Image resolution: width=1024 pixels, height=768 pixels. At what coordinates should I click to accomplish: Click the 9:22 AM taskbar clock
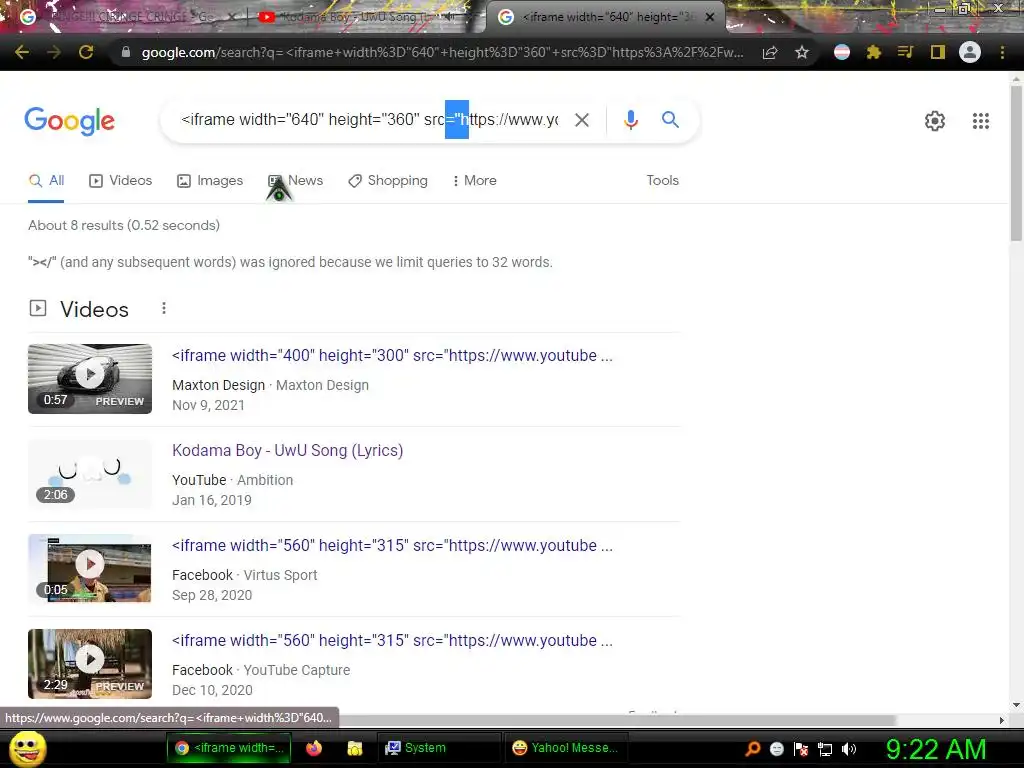click(935, 749)
